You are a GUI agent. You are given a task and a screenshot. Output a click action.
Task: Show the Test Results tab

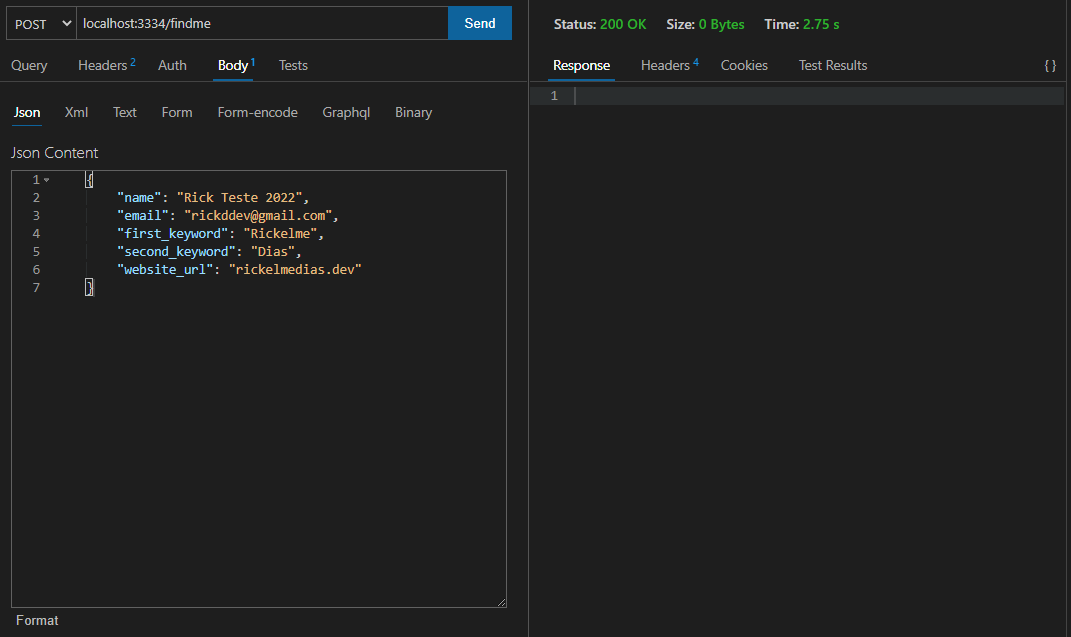click(x=833, y=66)
